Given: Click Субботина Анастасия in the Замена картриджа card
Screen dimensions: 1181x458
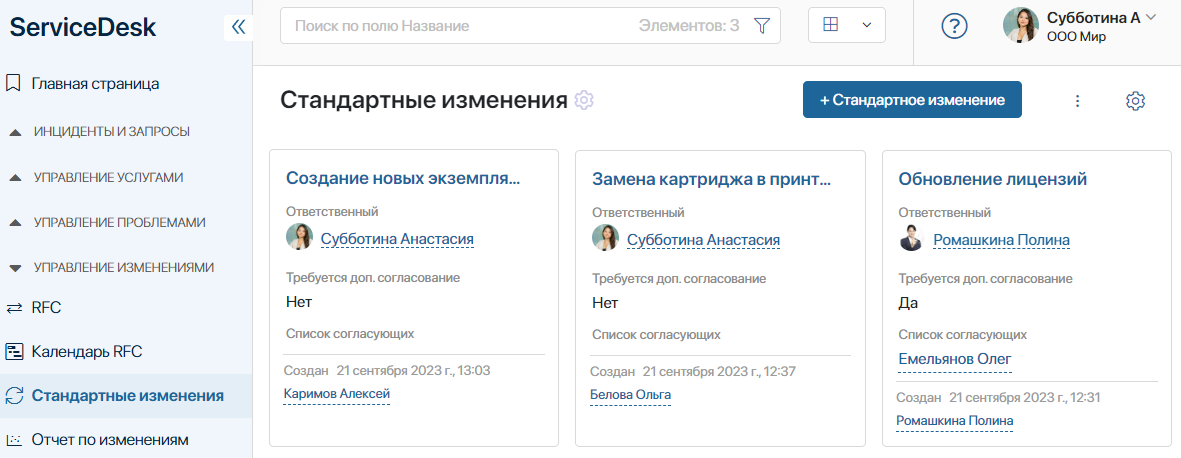Looking at the screenshot, I should [x=703, y=240].
